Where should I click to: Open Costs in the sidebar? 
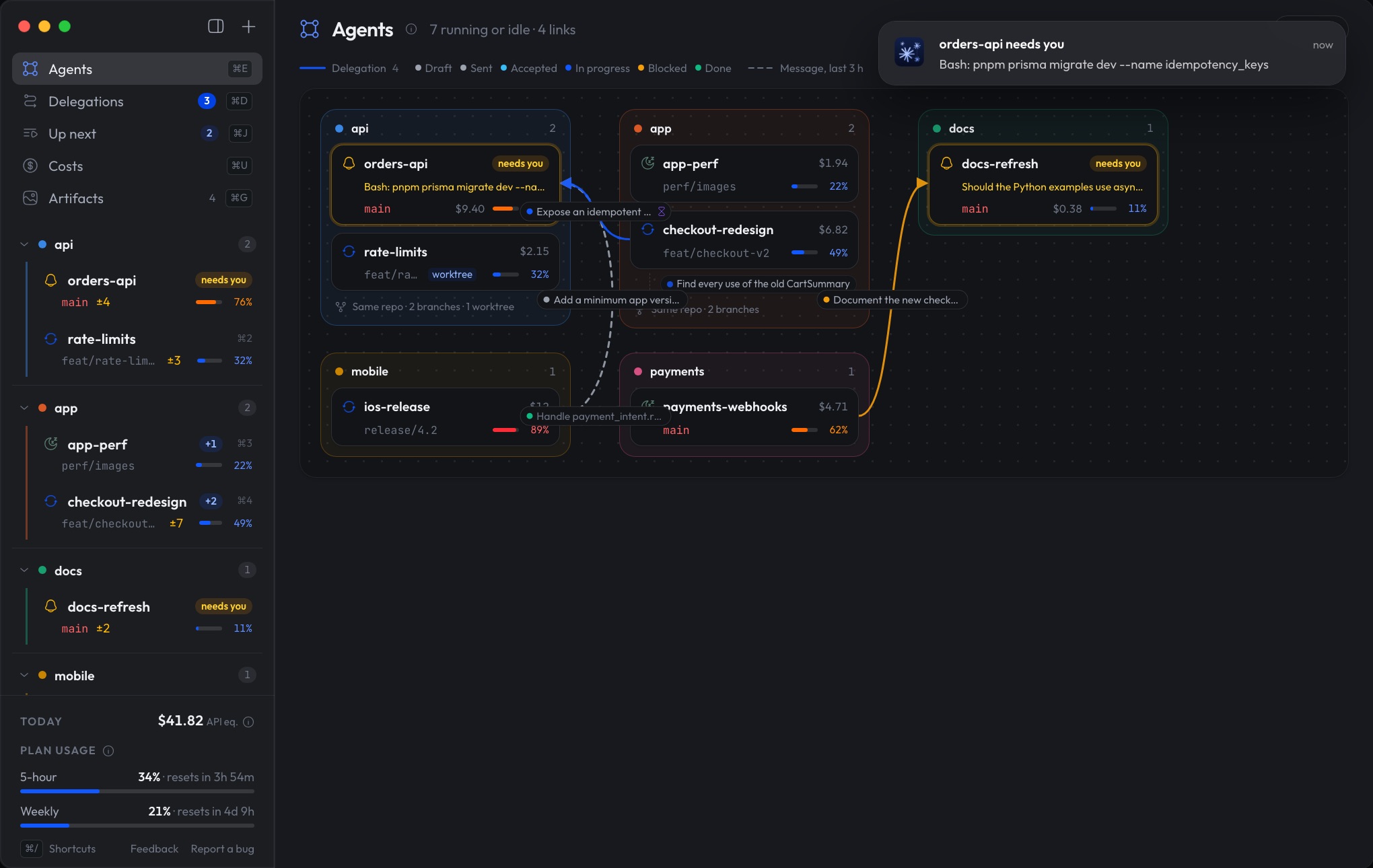coord(137,166)
